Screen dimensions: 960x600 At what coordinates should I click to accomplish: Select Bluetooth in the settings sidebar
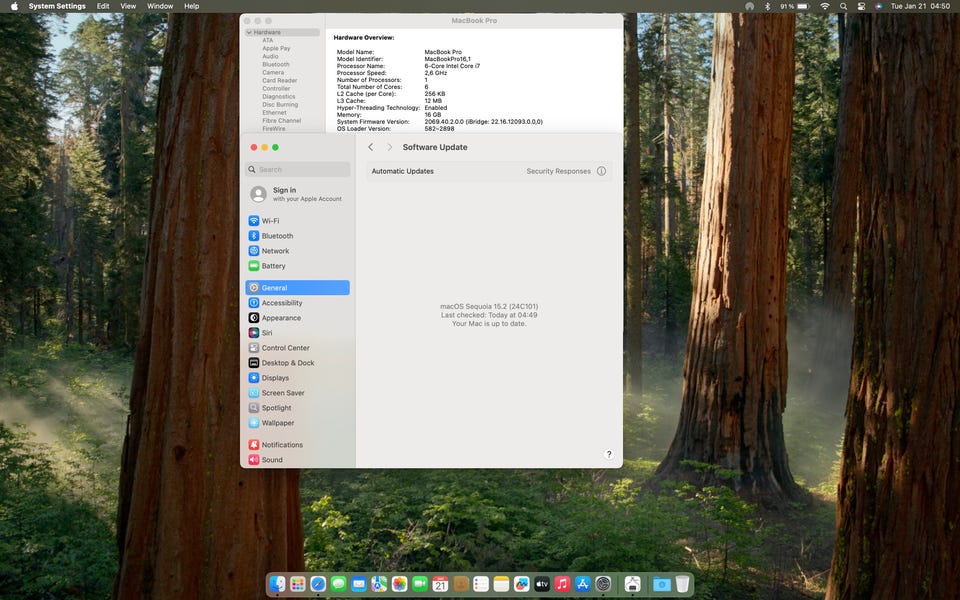277,236
